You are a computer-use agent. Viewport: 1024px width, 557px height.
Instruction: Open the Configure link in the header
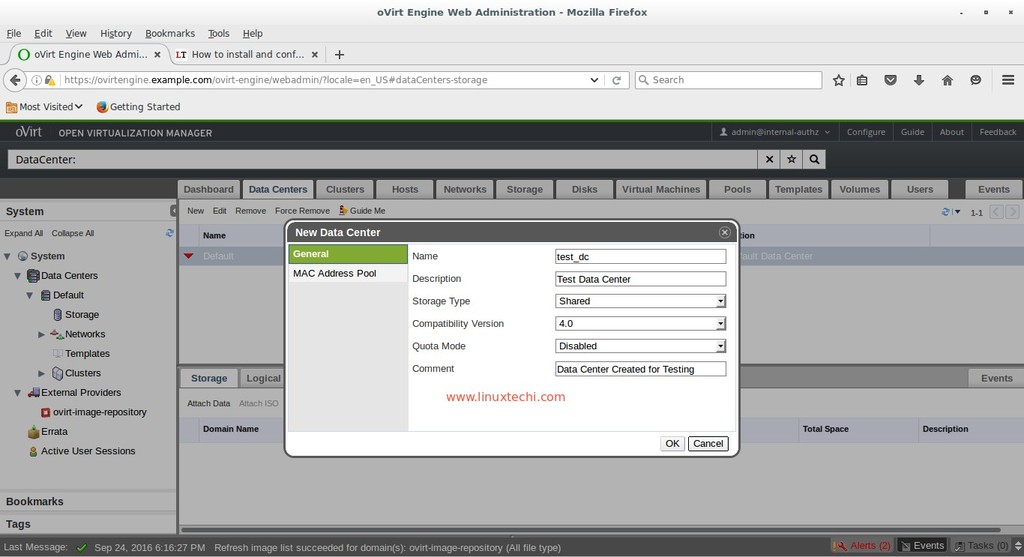click(x=866, y=132)
